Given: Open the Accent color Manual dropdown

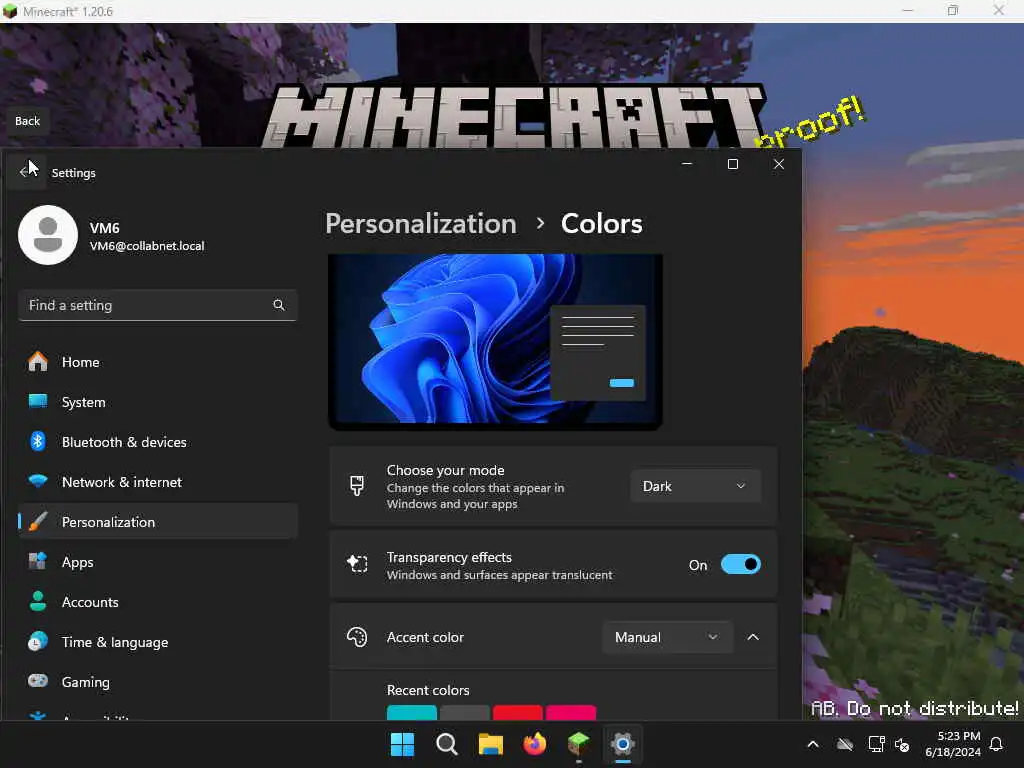Looking at the screenshot, I should tap(667, 637).
